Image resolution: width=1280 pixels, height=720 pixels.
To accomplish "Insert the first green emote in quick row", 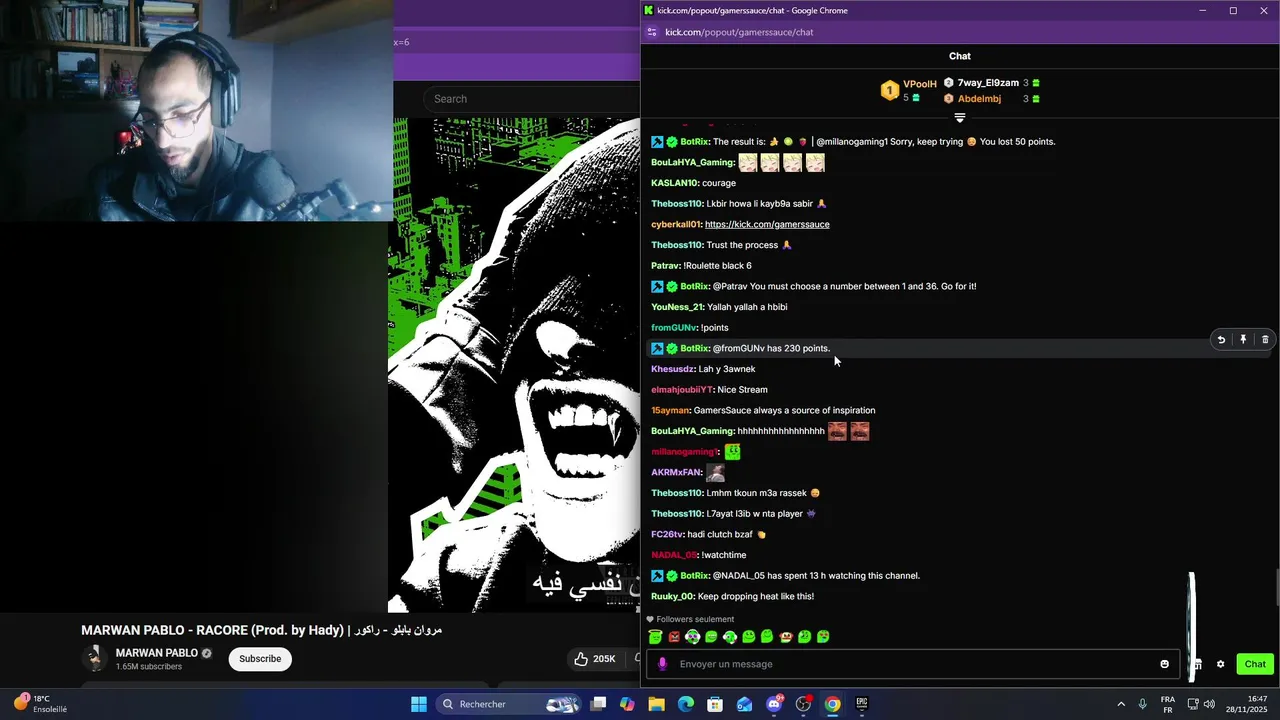I will pos(655,637).
